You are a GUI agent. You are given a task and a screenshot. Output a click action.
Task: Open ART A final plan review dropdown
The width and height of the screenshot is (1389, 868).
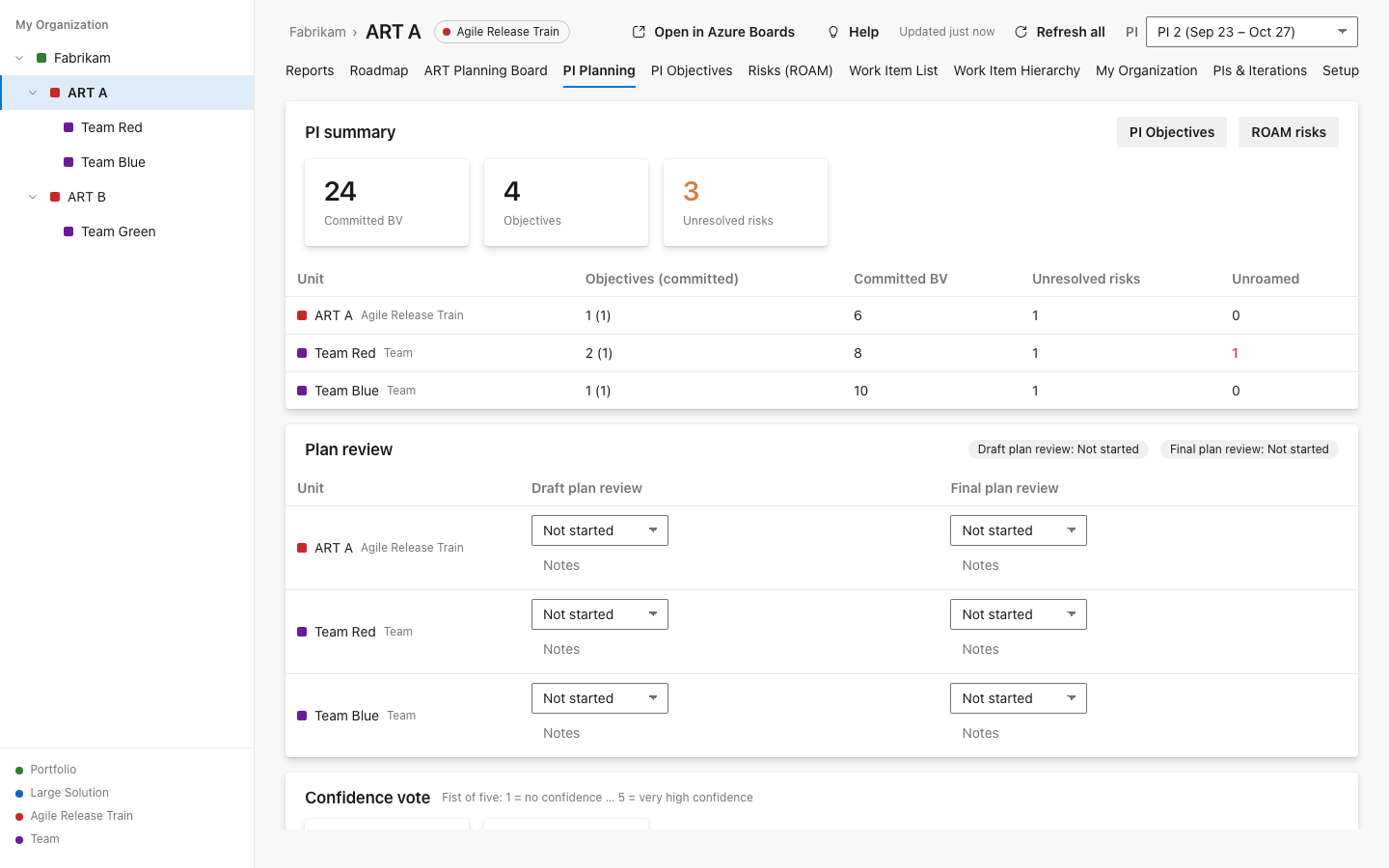tap(1018, 530)
